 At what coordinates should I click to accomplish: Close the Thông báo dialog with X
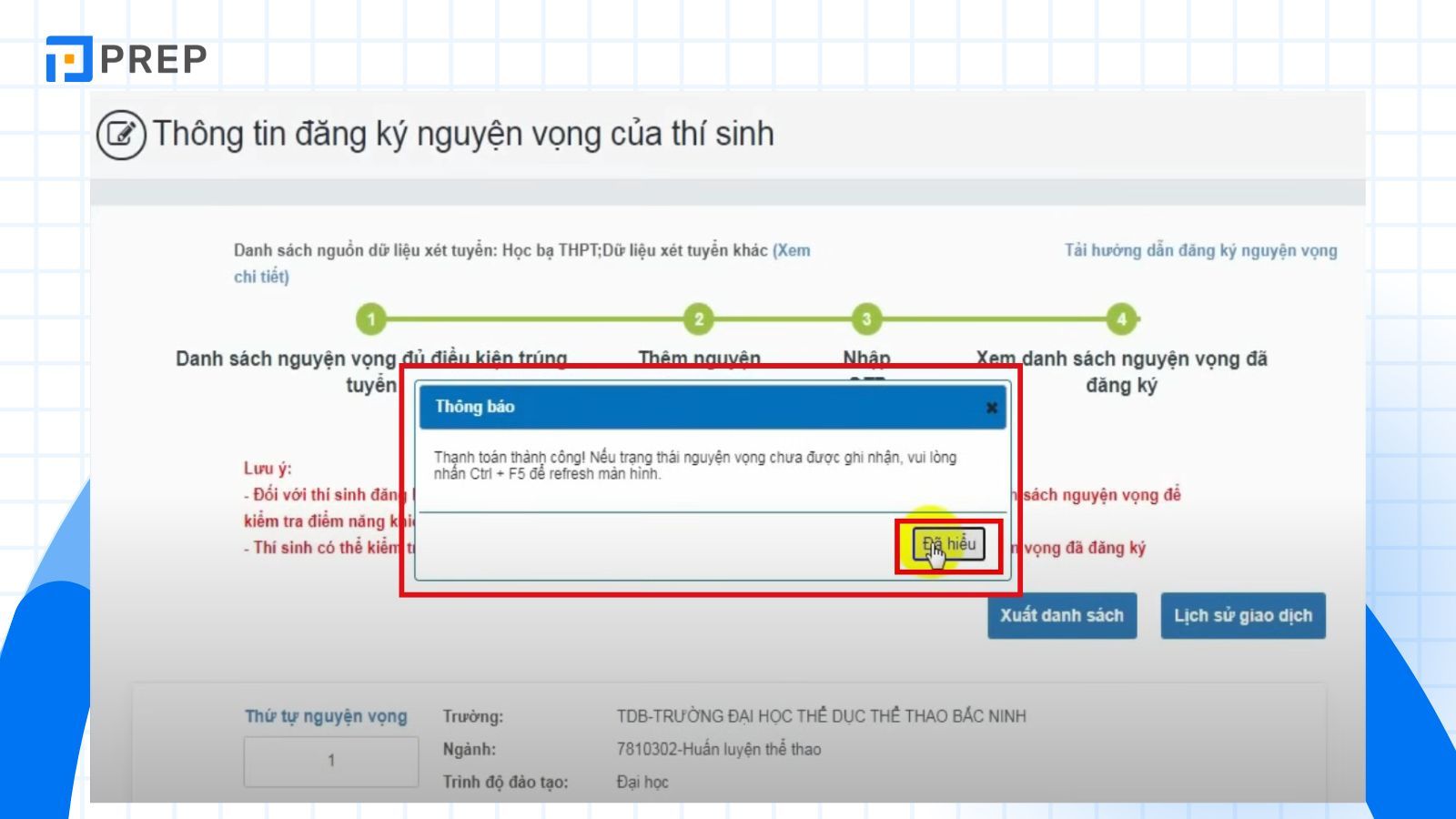click(991, 408)
